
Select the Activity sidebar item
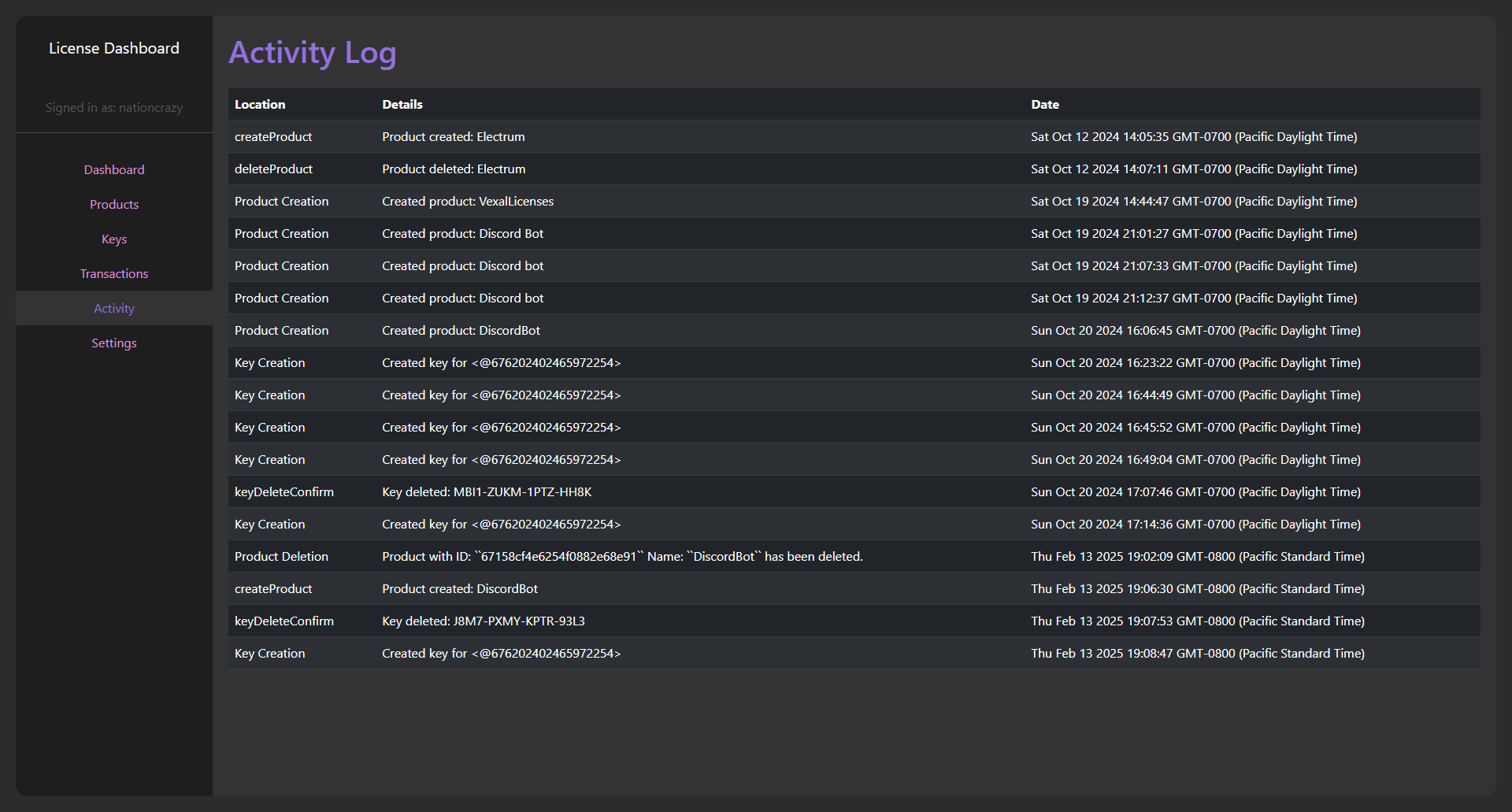pos(114,309)
